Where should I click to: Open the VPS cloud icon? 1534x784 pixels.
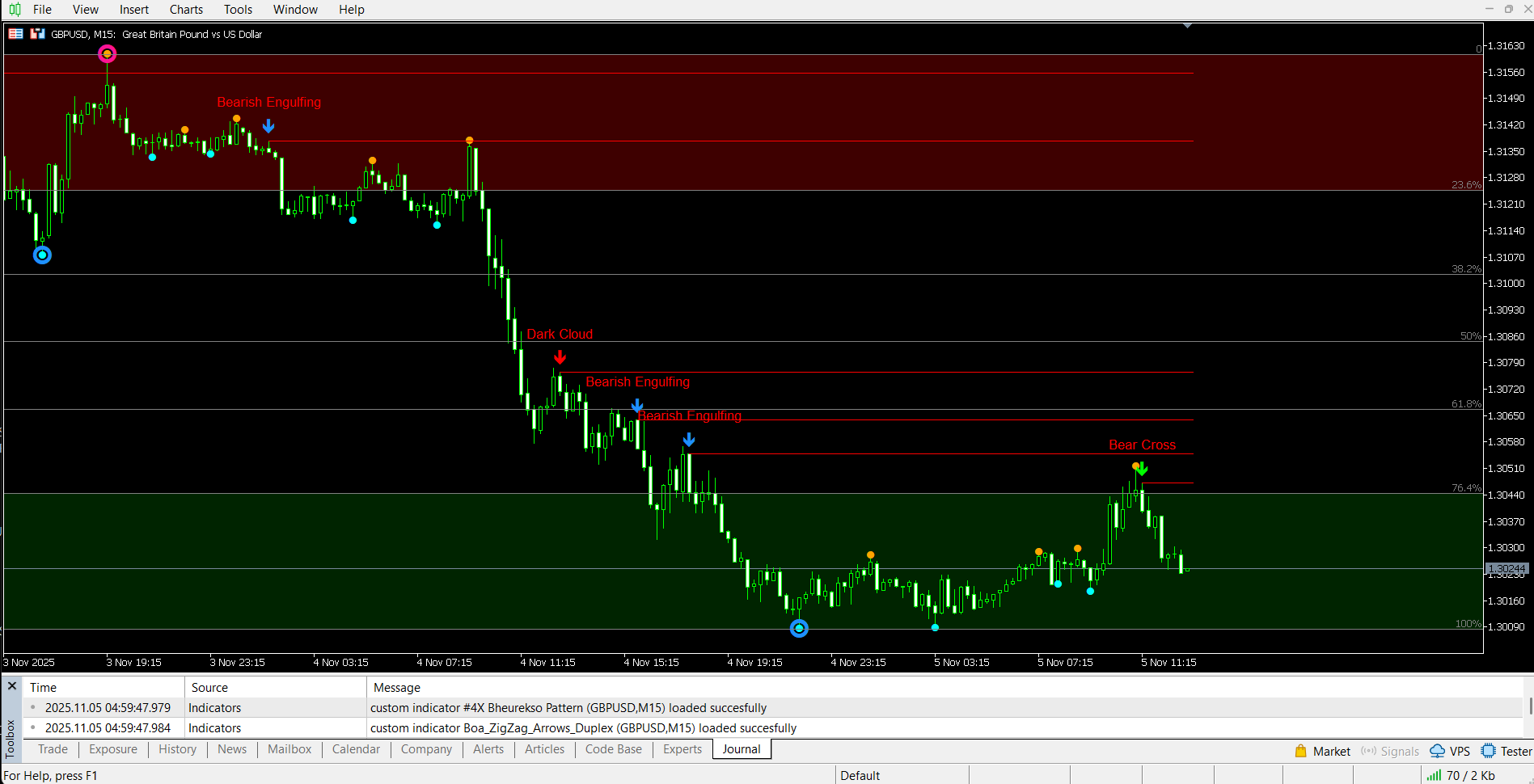coord(1437,751)
